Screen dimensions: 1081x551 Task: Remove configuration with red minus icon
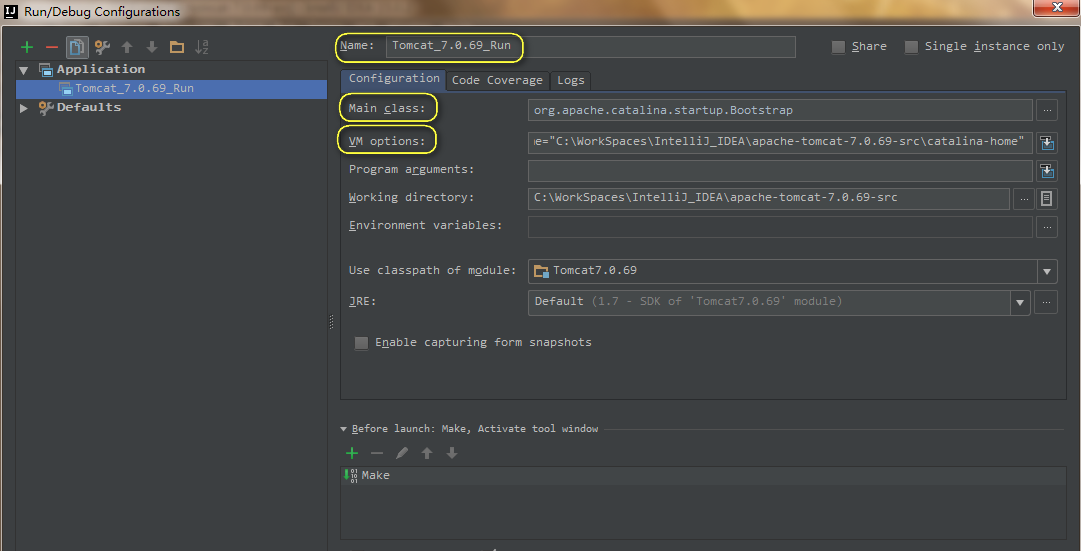coord(52,47)
